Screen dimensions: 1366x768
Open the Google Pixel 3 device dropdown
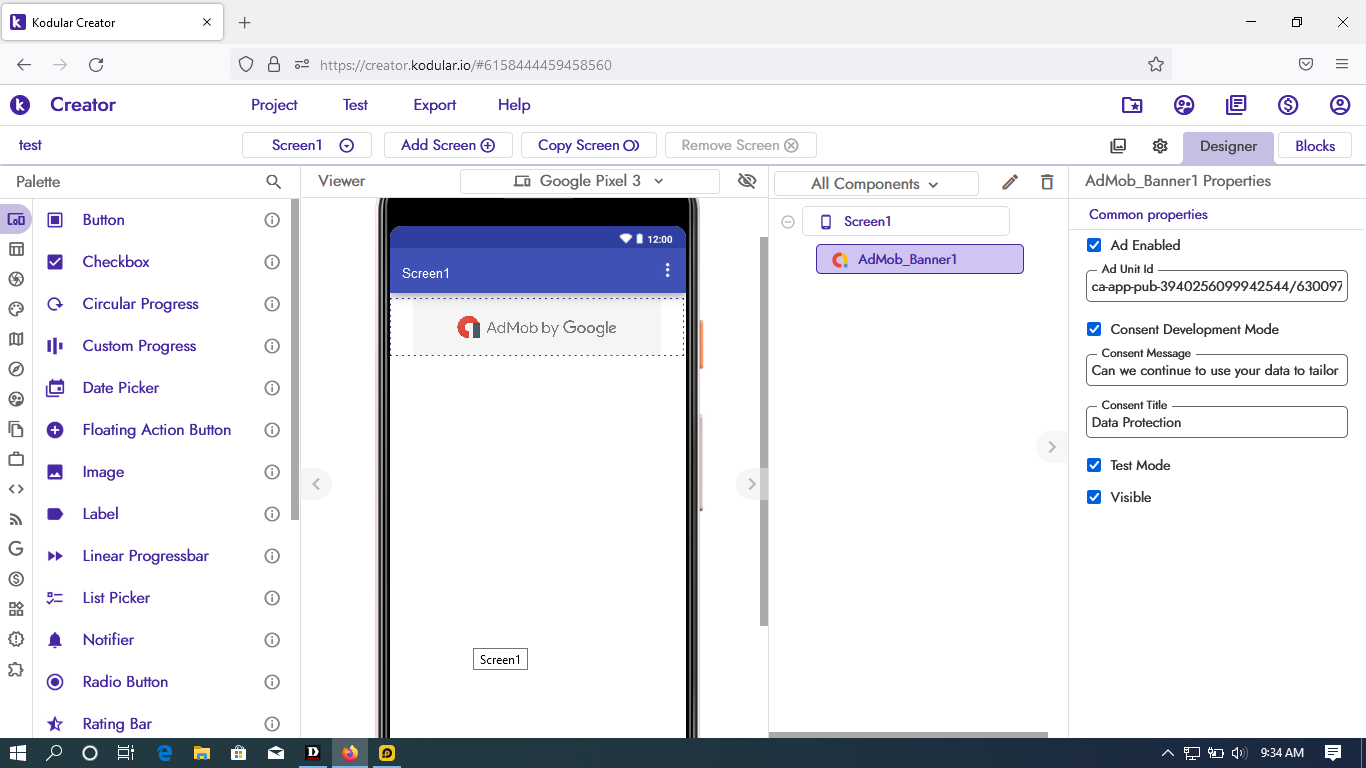tap(589, 181)
